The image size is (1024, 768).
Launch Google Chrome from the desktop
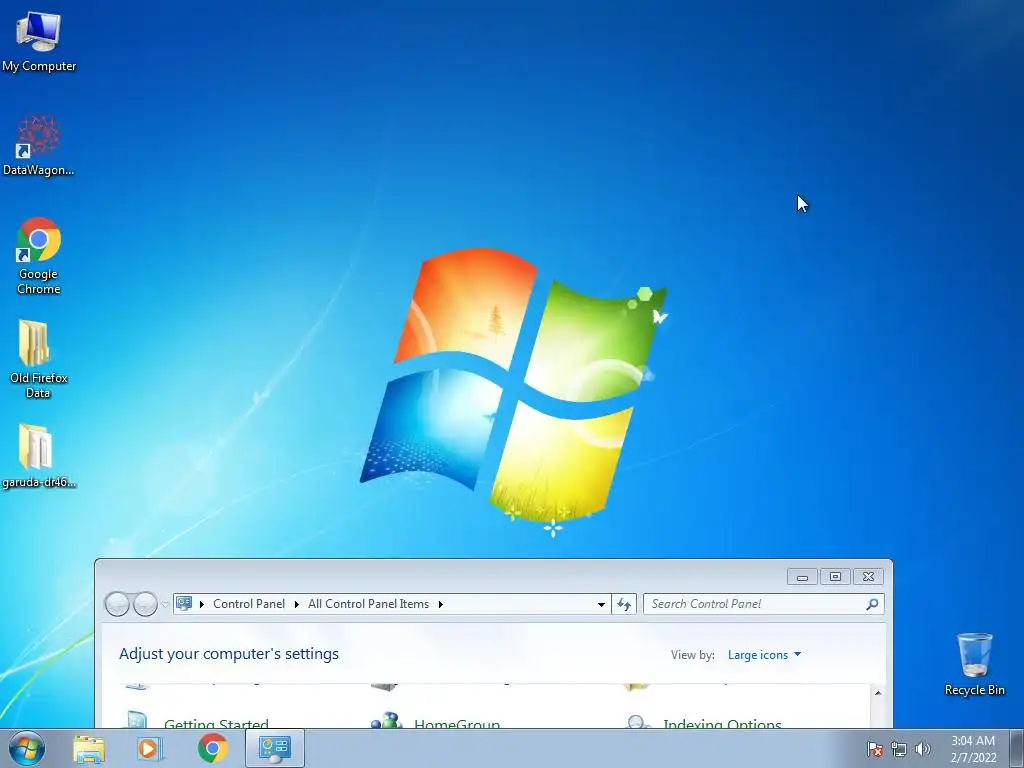pyautogui.click(x=39, y=256)
